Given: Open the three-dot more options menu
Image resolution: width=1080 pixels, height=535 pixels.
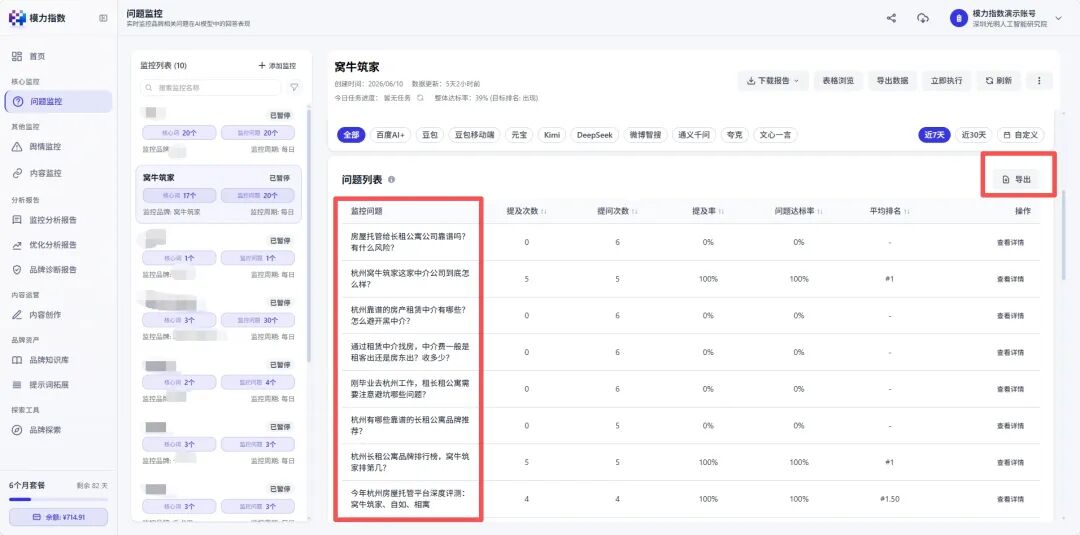Looking at the screenshot, I should pos(1039,81).
